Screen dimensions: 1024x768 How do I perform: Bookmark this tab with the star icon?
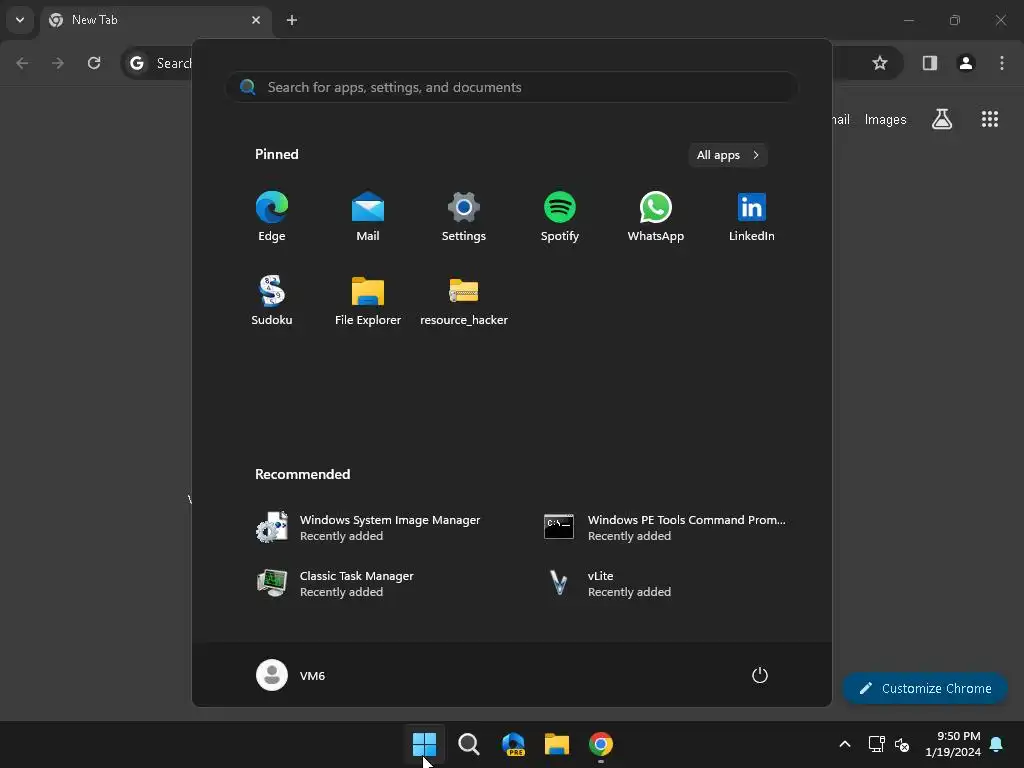point(880,63)
